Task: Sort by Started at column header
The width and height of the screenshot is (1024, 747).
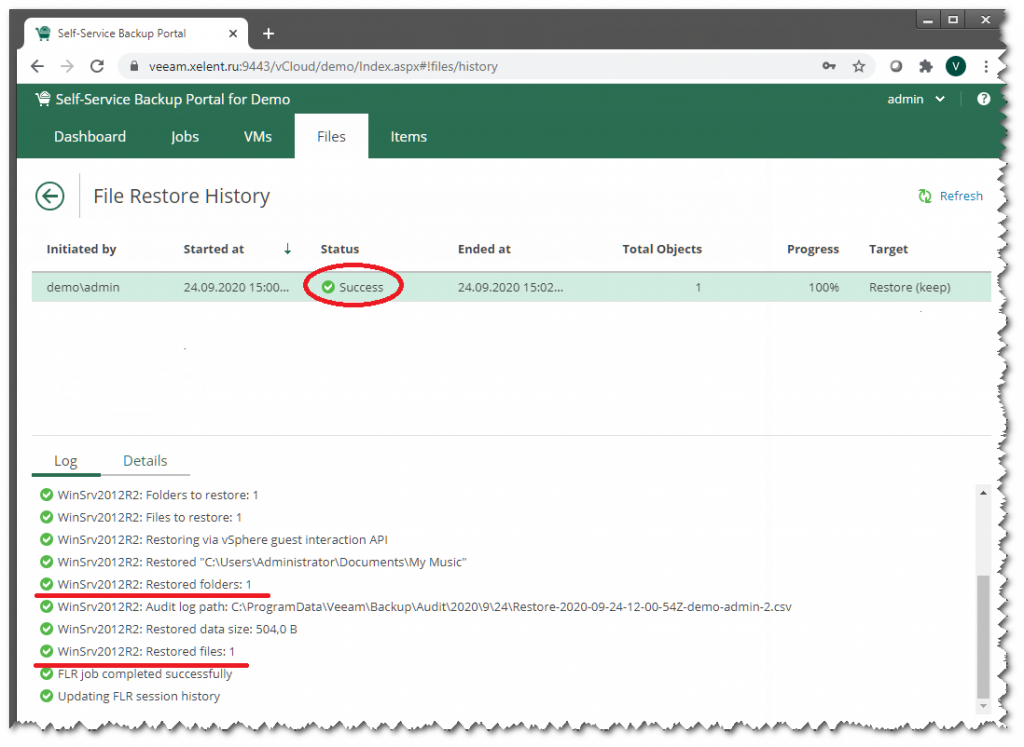Action: (214, 249)
